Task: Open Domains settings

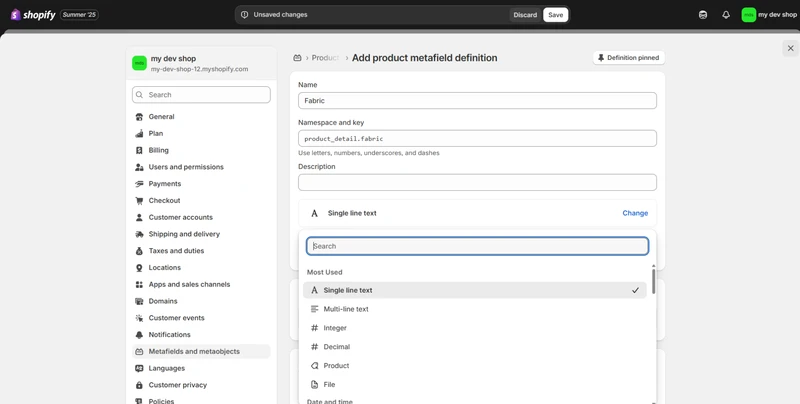Action: 202,301
